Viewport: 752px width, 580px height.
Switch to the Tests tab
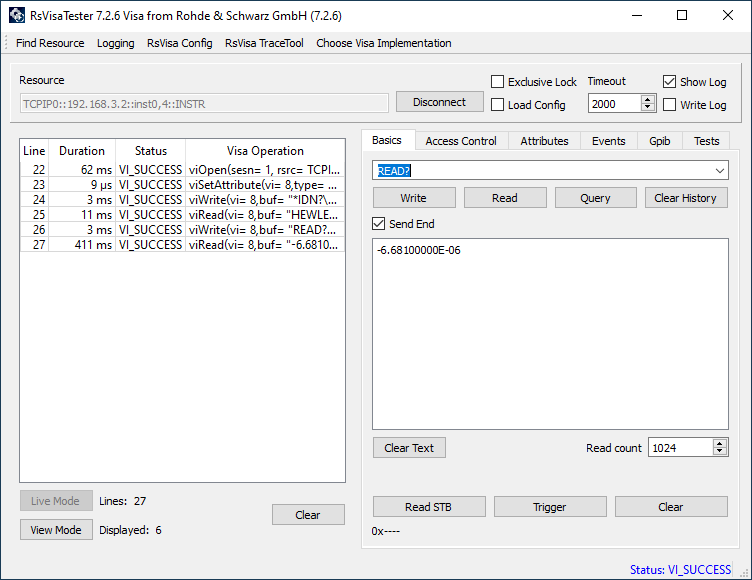point(706,141)
